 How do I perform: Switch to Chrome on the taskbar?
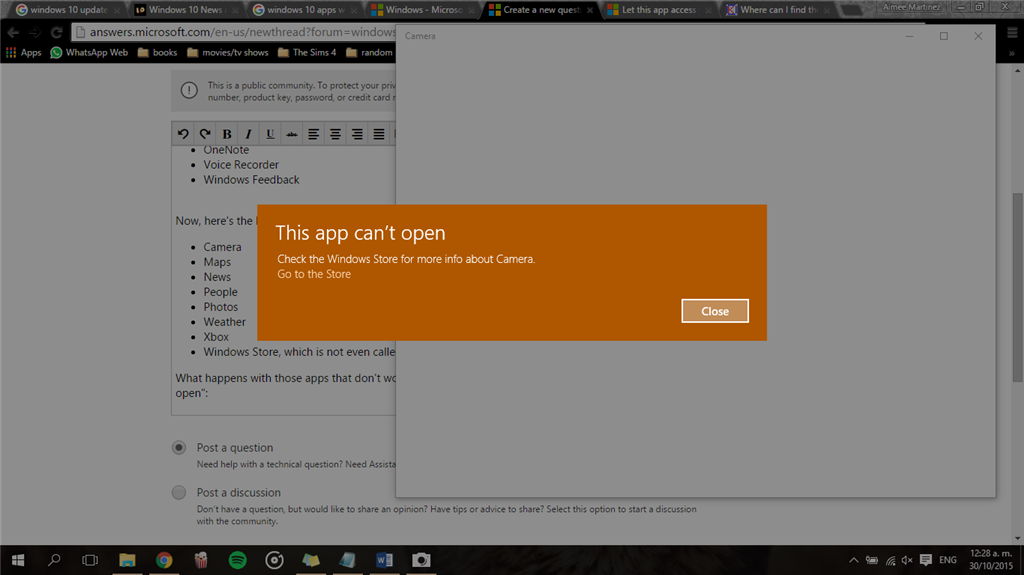click(164, 560)
